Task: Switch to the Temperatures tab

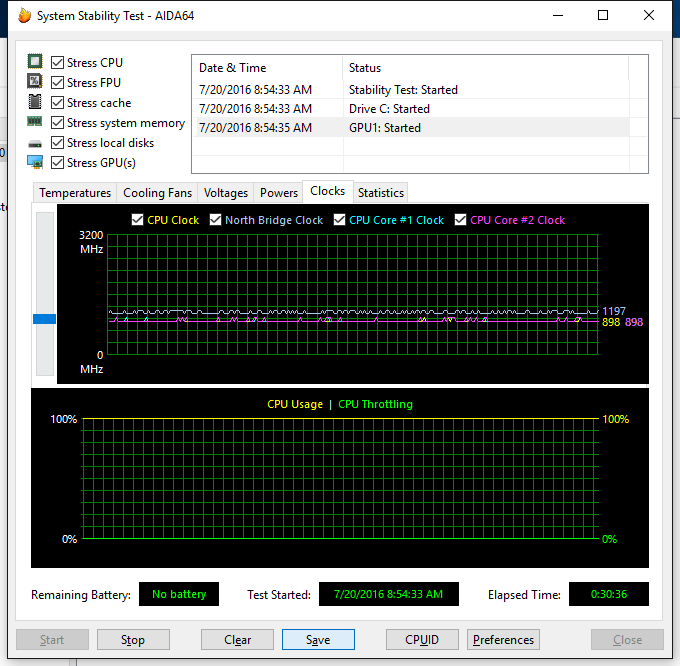Action: coord(75,193)
